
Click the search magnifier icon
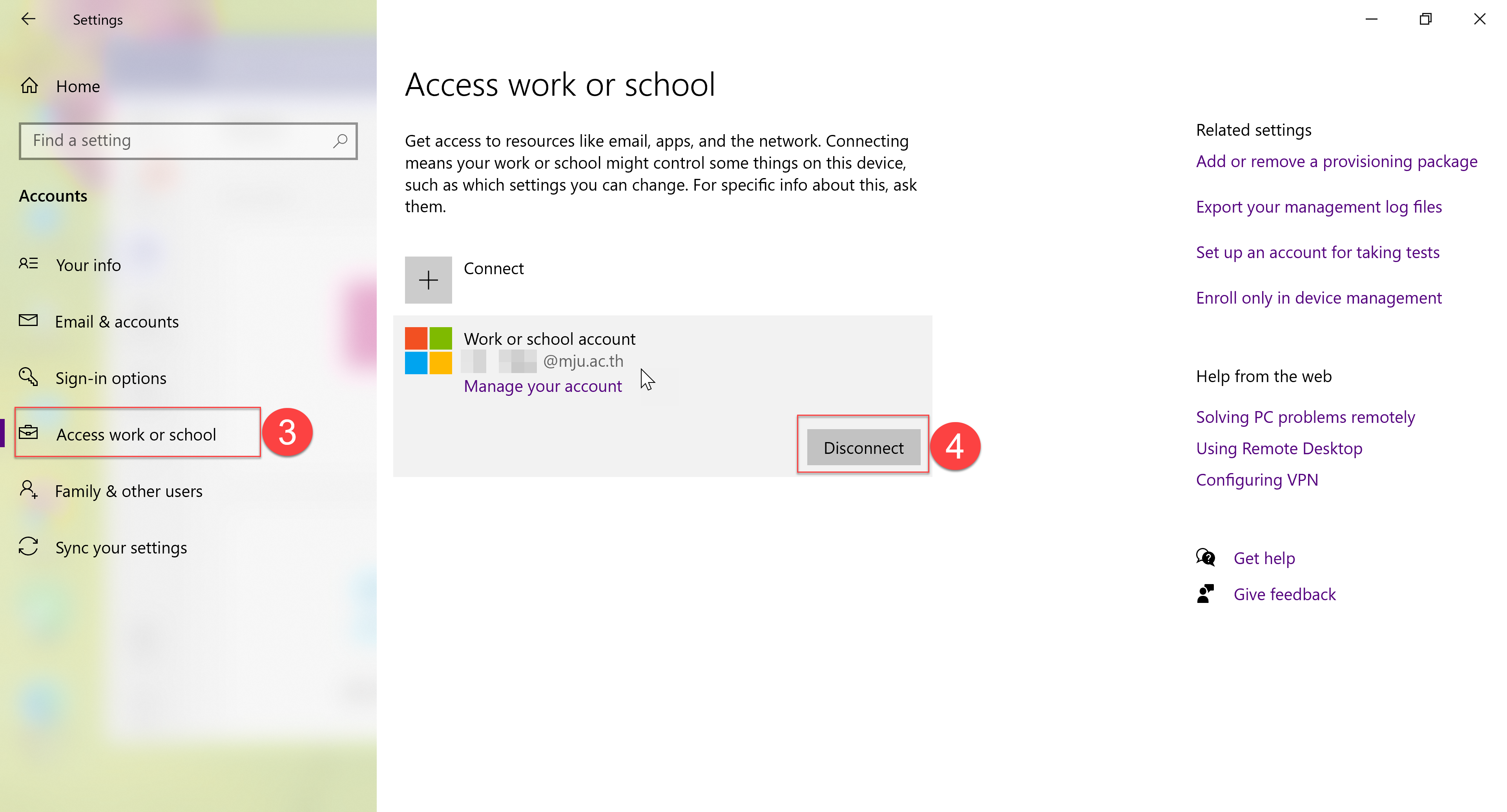pyautogui.click(x=340, y=141)
